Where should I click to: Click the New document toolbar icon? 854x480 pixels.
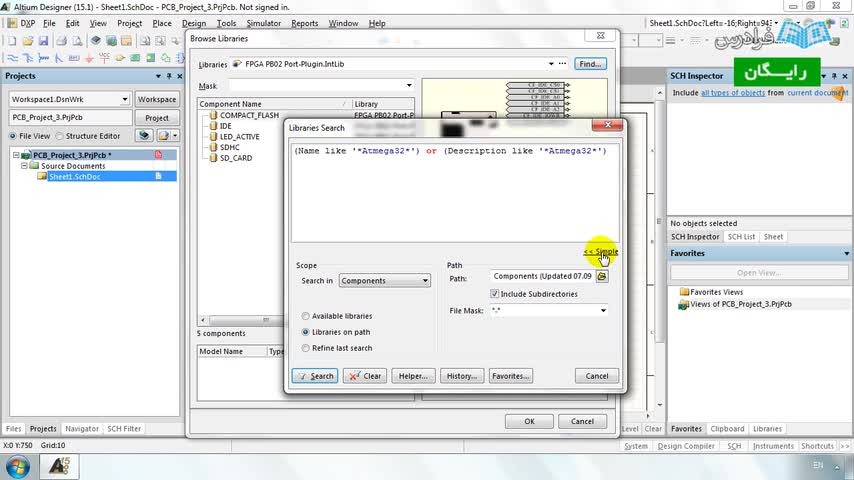(12, 41)
